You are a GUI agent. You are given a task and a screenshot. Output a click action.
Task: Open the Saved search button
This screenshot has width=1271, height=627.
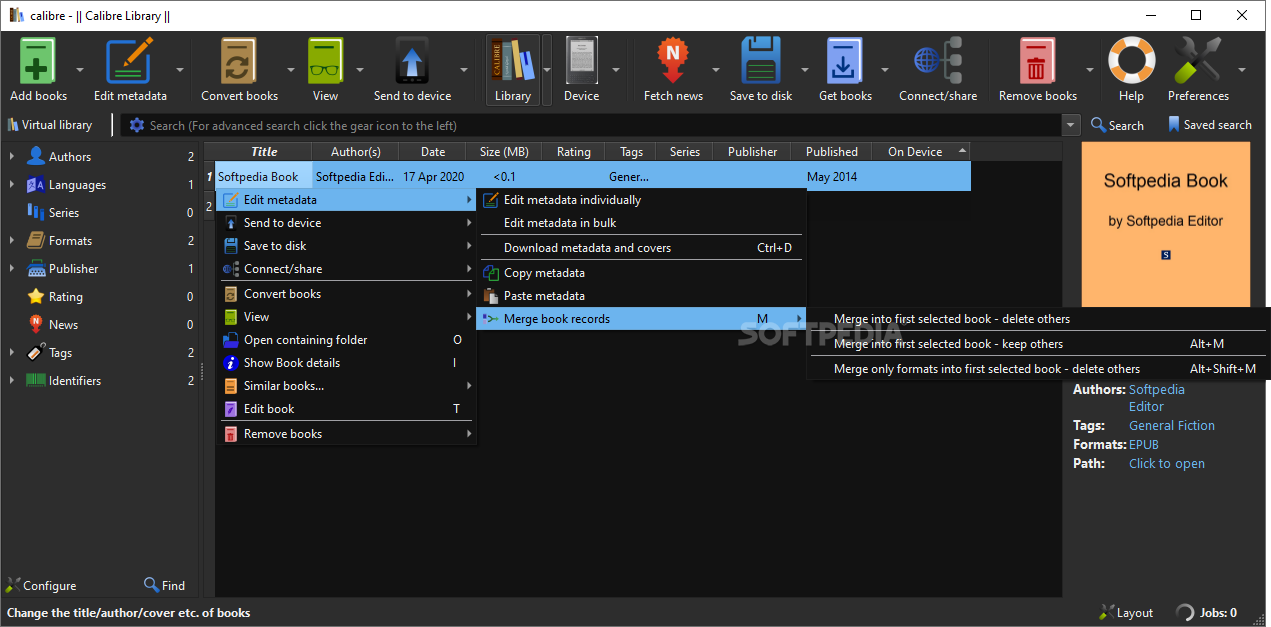tap(1209, 125)
